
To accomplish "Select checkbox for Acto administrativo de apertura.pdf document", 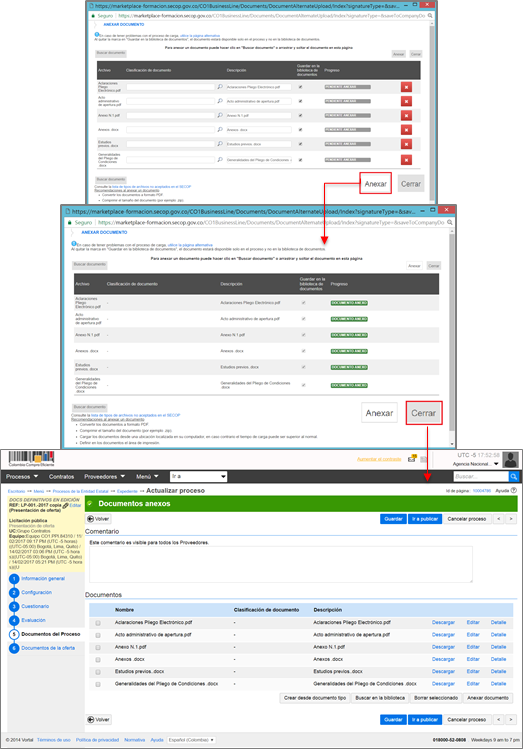I will click(x=98, y=635).
